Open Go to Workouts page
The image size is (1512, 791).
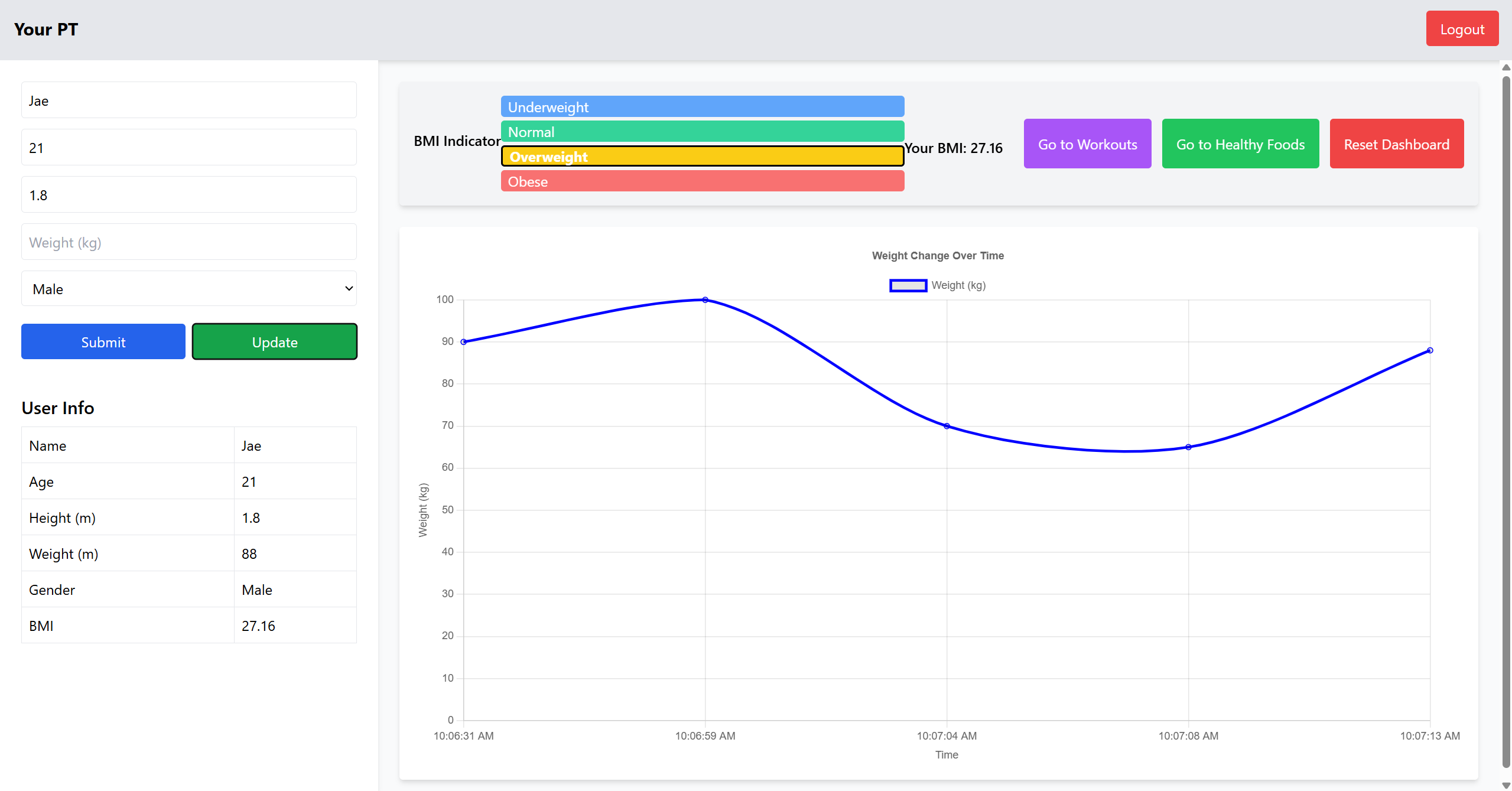click(x=1087, y=144)
